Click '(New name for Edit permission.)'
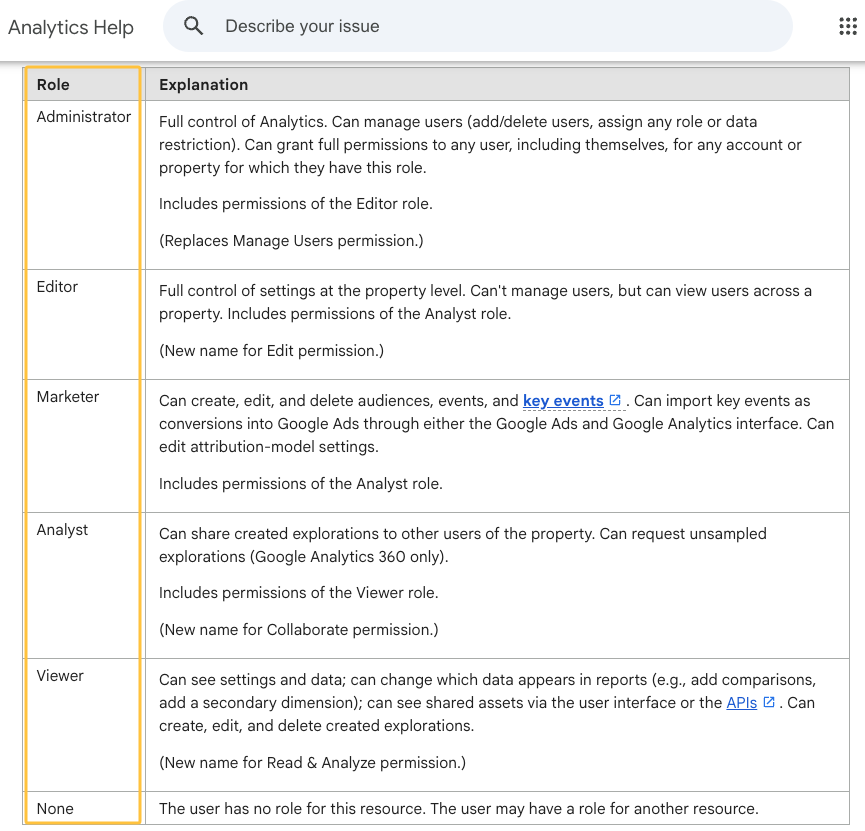The height and width of the screenshot is (831, 865). click(271, 351)
